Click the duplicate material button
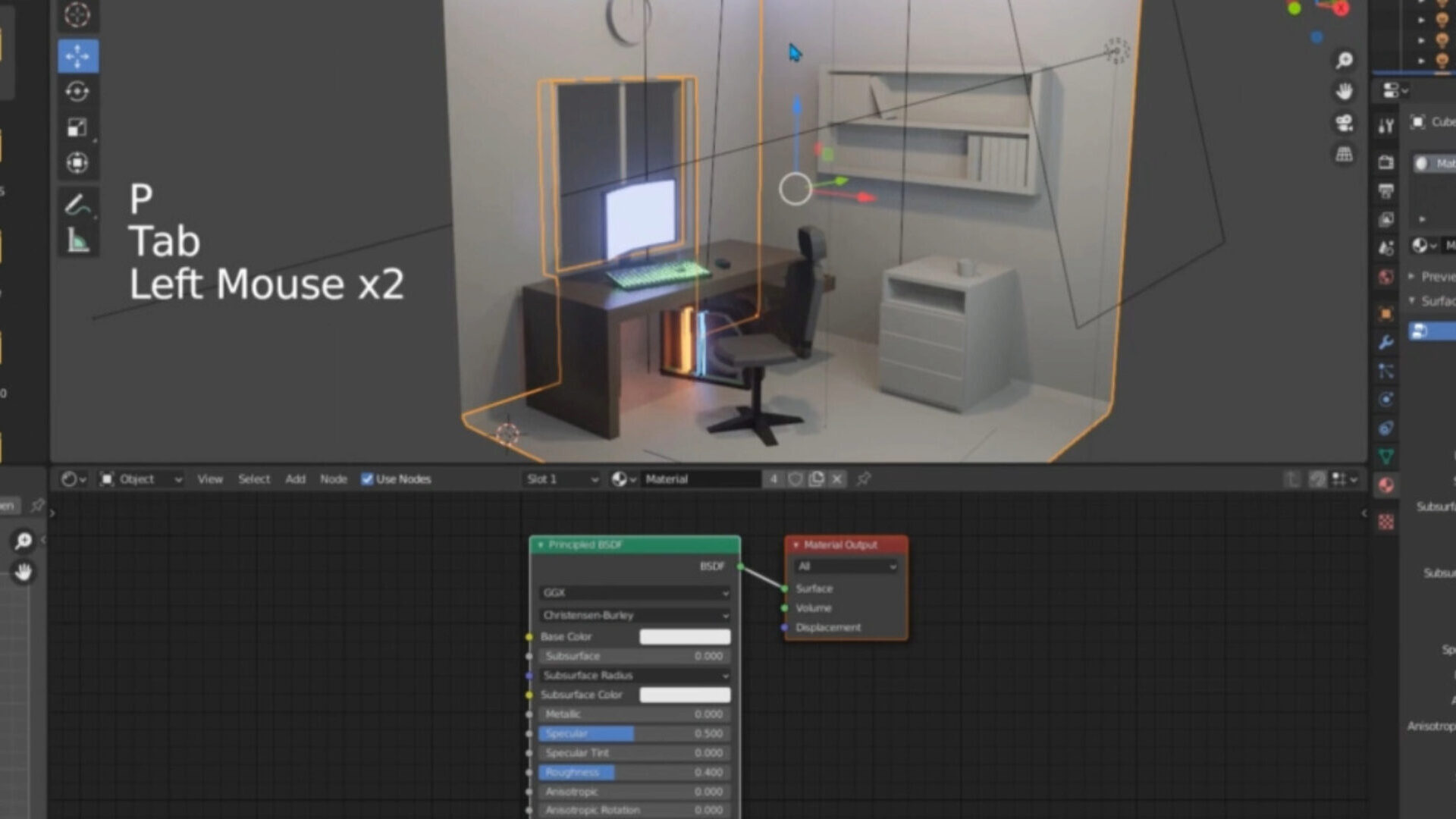The height and width of the screenshot is (819, 1456). point(816,479)
